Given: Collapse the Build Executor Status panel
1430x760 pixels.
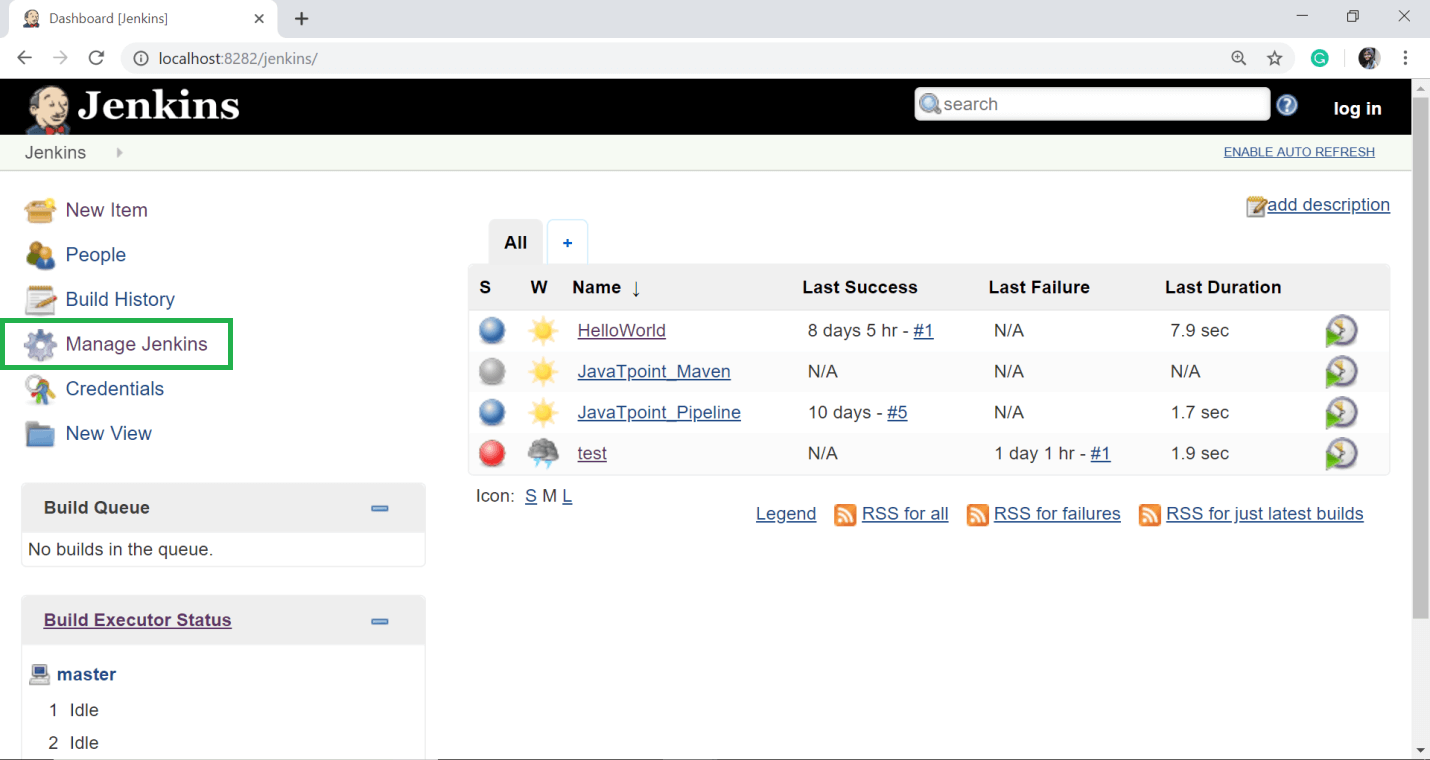Looking at the screenshot, I should [x=380, y=621].
